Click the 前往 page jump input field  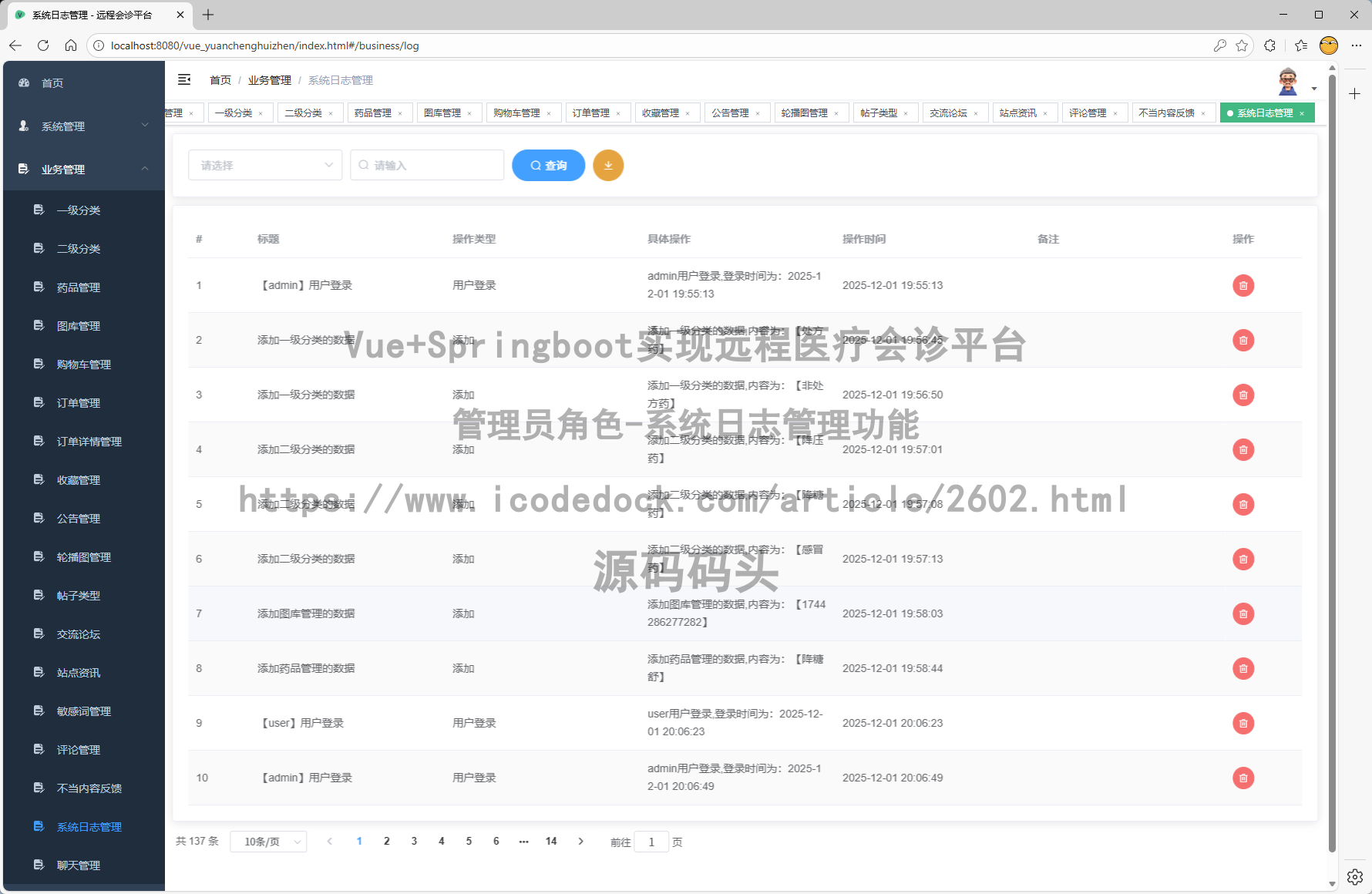[651, 842]
